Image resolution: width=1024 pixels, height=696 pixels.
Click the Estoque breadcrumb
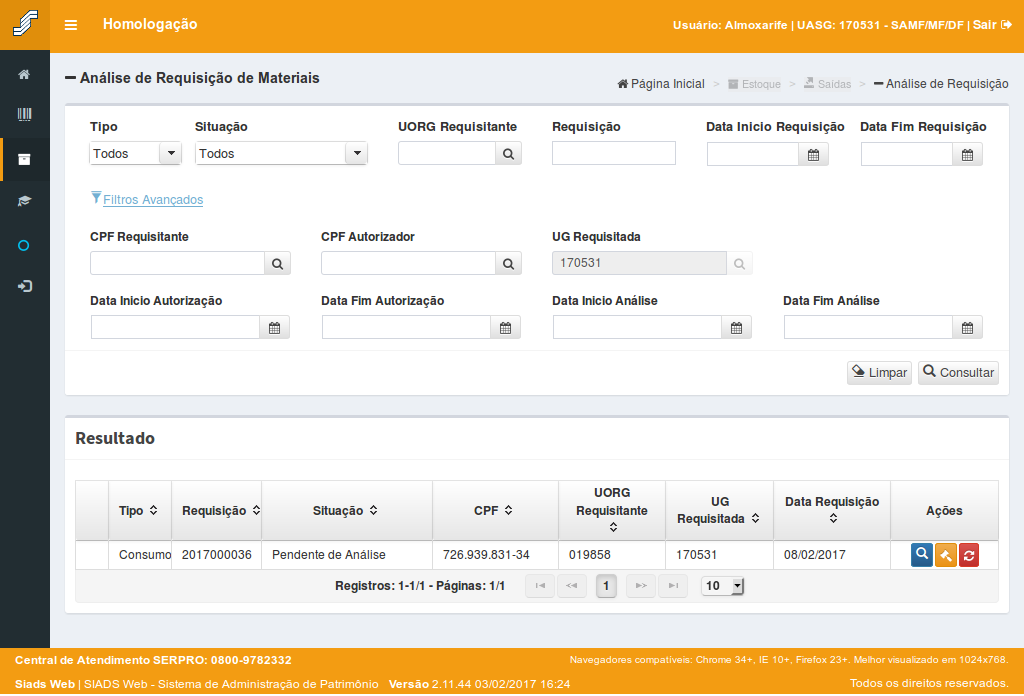(754, 84)
